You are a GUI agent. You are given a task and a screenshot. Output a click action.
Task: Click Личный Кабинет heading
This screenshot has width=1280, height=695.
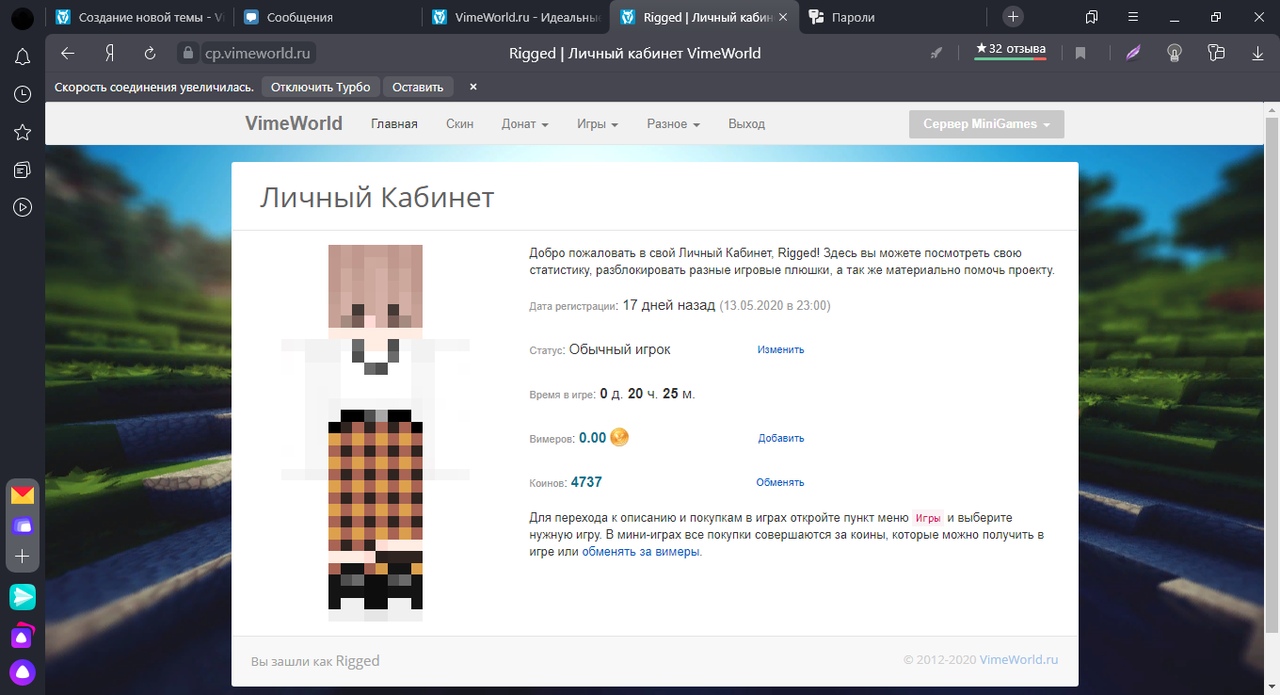pyautogui.click(x=377, y=197)
